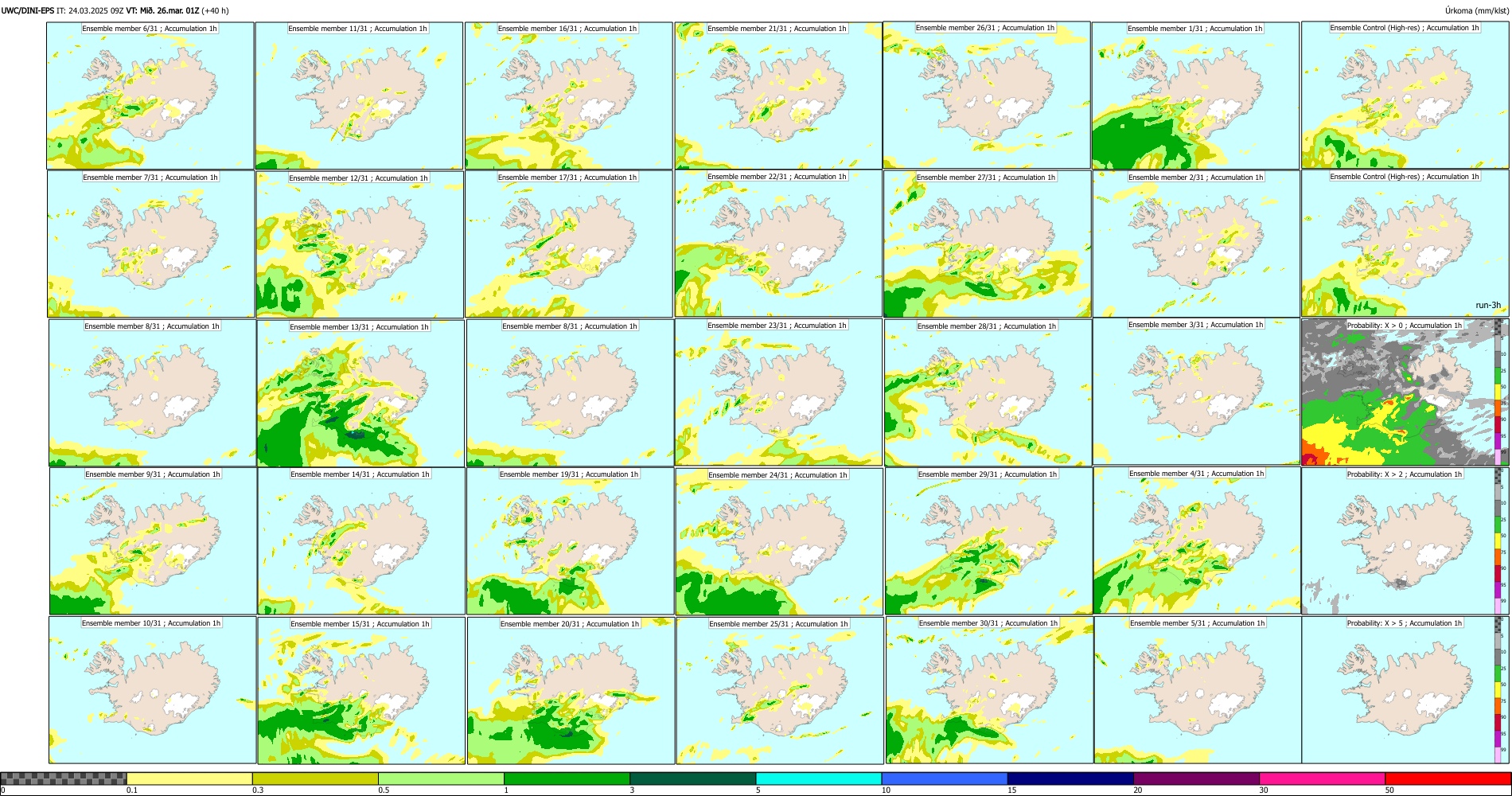Image resolution: width=1512 pixels, height=796 pixels.
Task: View the Ensemble member 26/31 map
Action: [987, 96]
